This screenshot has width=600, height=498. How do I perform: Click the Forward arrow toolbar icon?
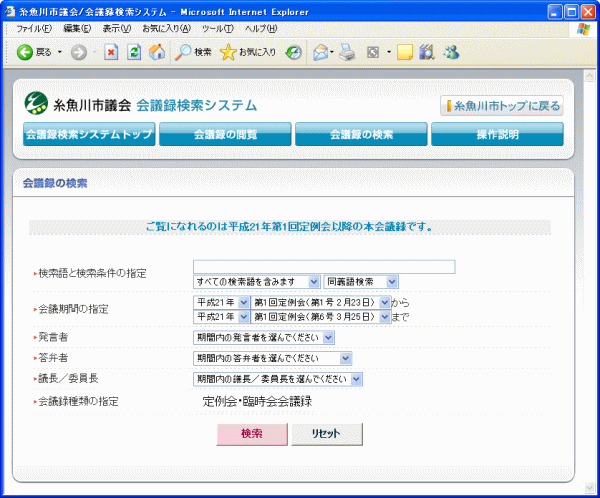tap(79, 52)
